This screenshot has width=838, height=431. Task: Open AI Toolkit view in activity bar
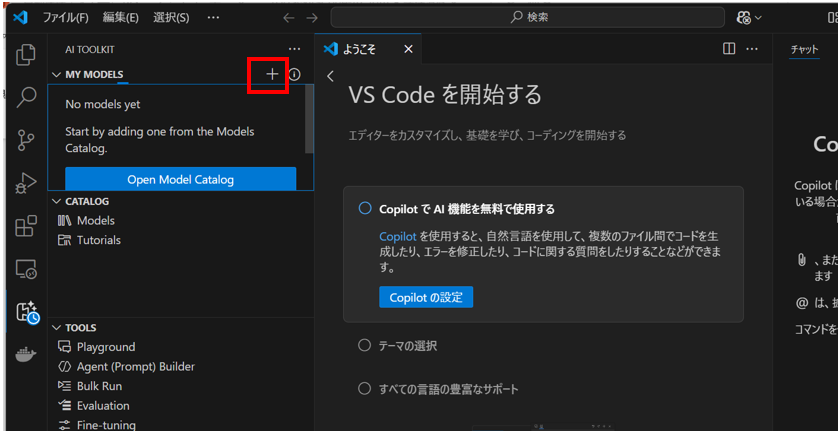(27, 312)
